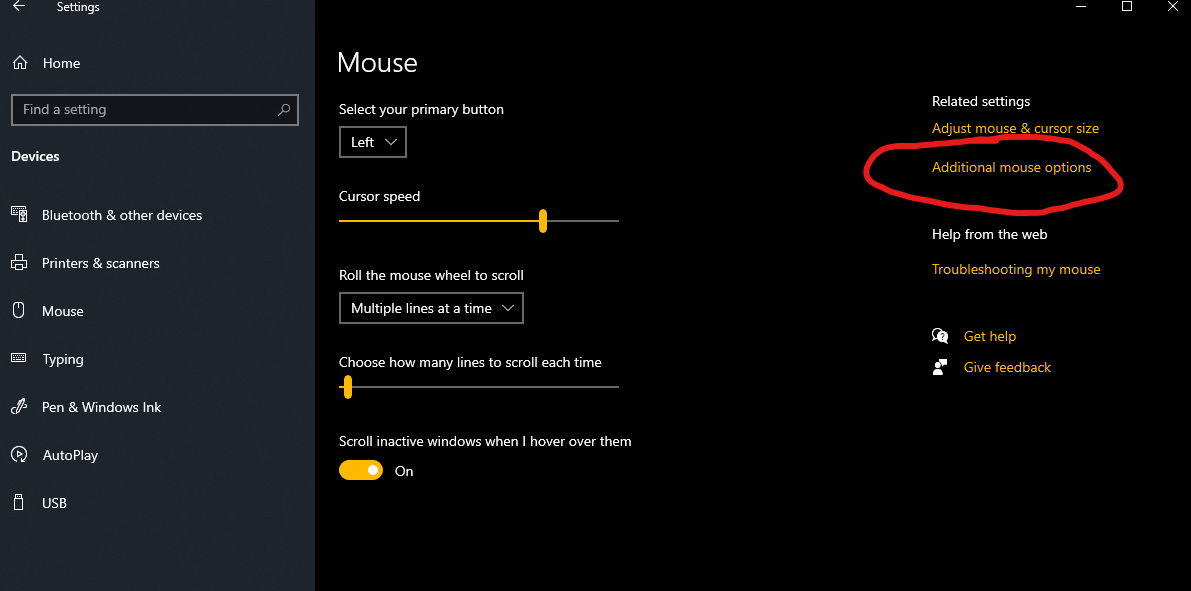Select Mouse in the sidebar
The width and height of the screenshot is (1191, 591).
coord(63,311)
